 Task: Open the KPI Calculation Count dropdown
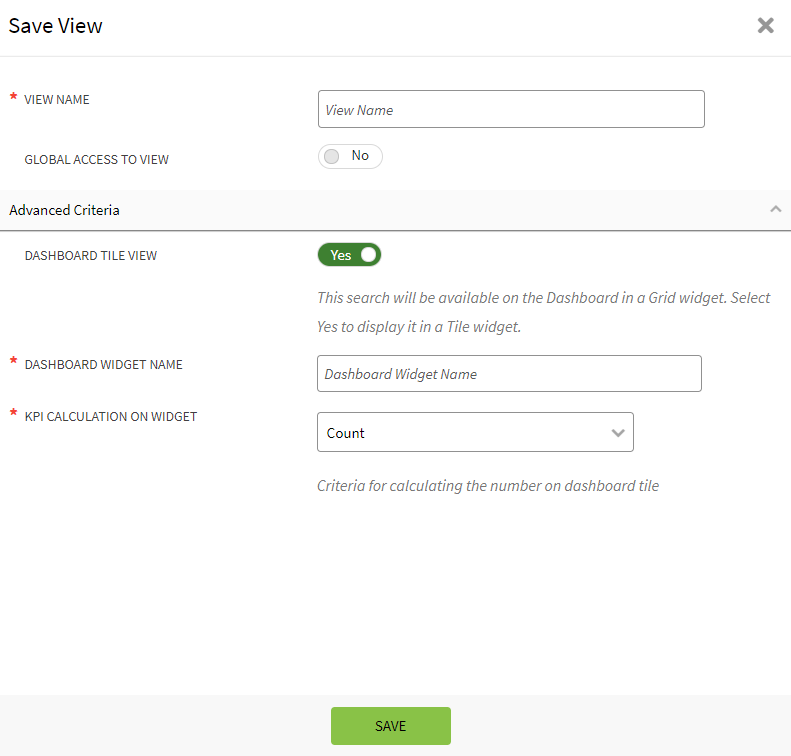[x=474, y=433]
